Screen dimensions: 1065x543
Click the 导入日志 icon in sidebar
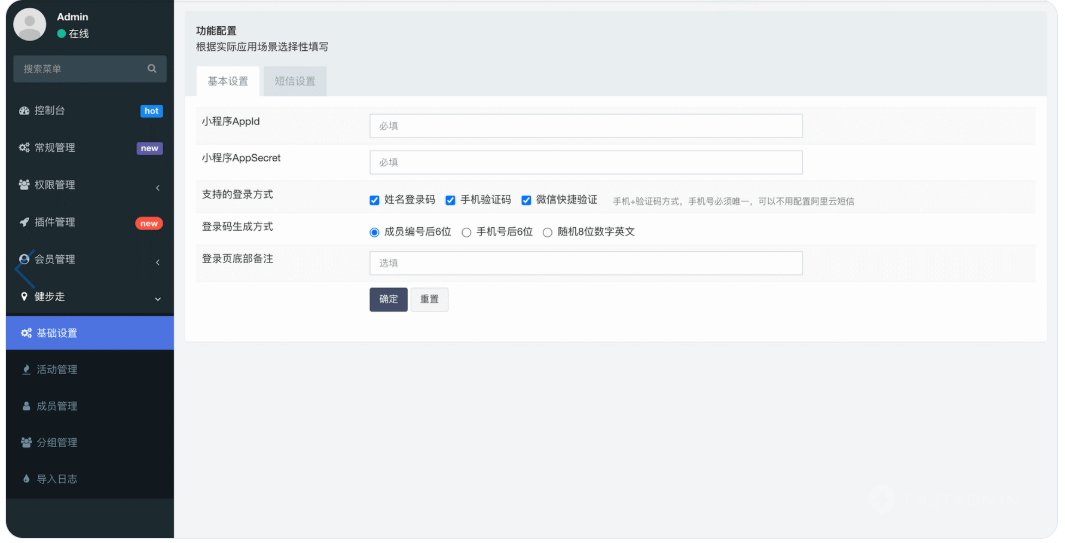tap(26, 479)
